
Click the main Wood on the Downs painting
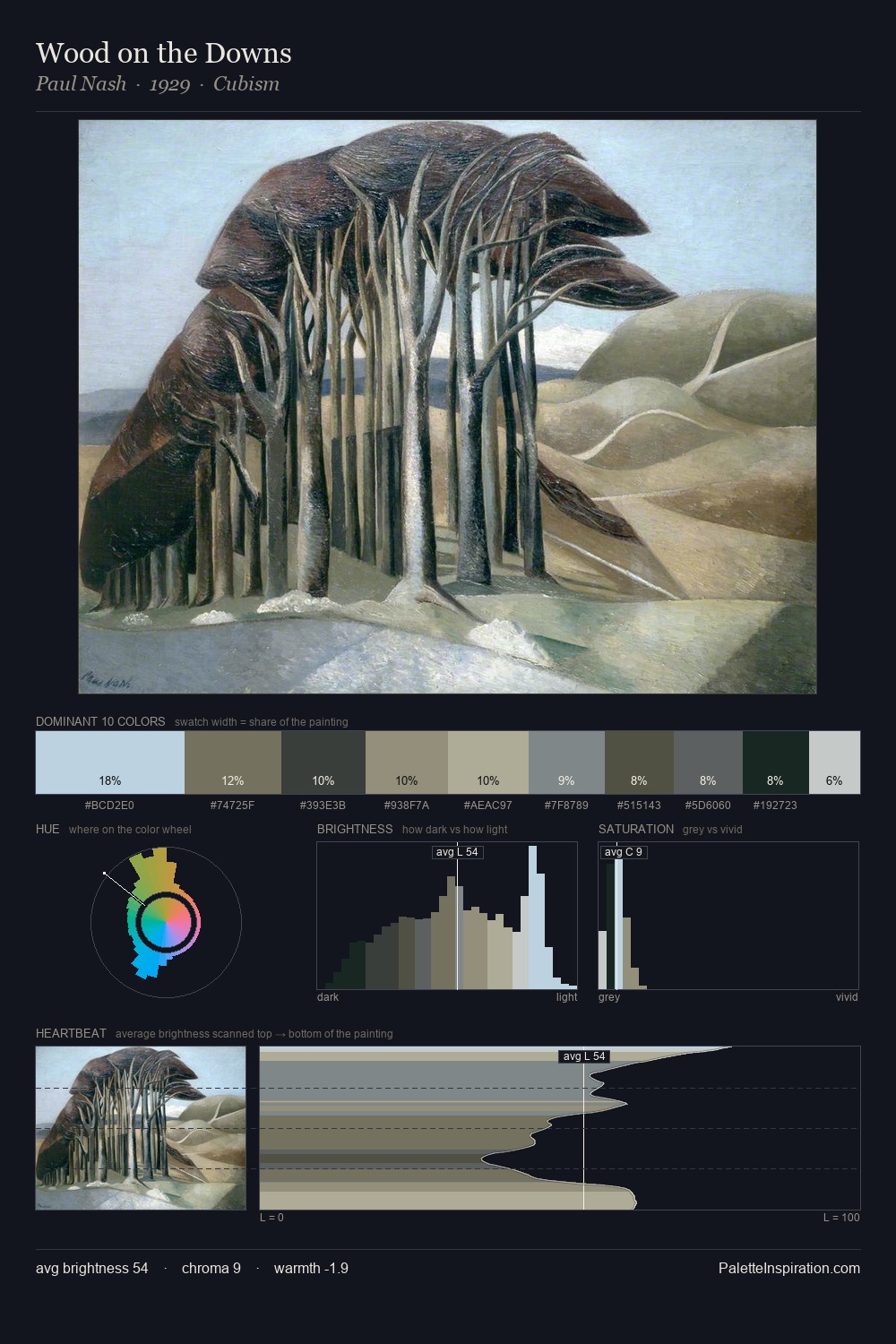pyautogui.click(x=447, y=407)
